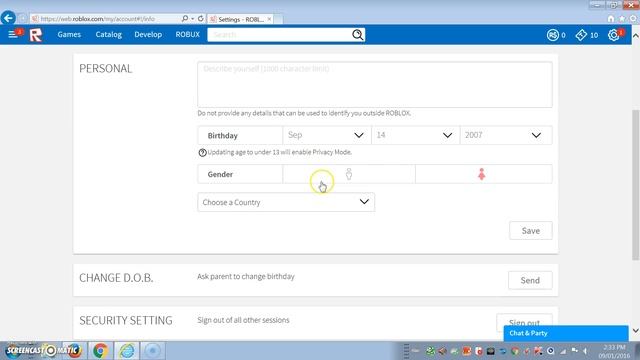Click Chrome icon in system tray

(x=514, y=351)
